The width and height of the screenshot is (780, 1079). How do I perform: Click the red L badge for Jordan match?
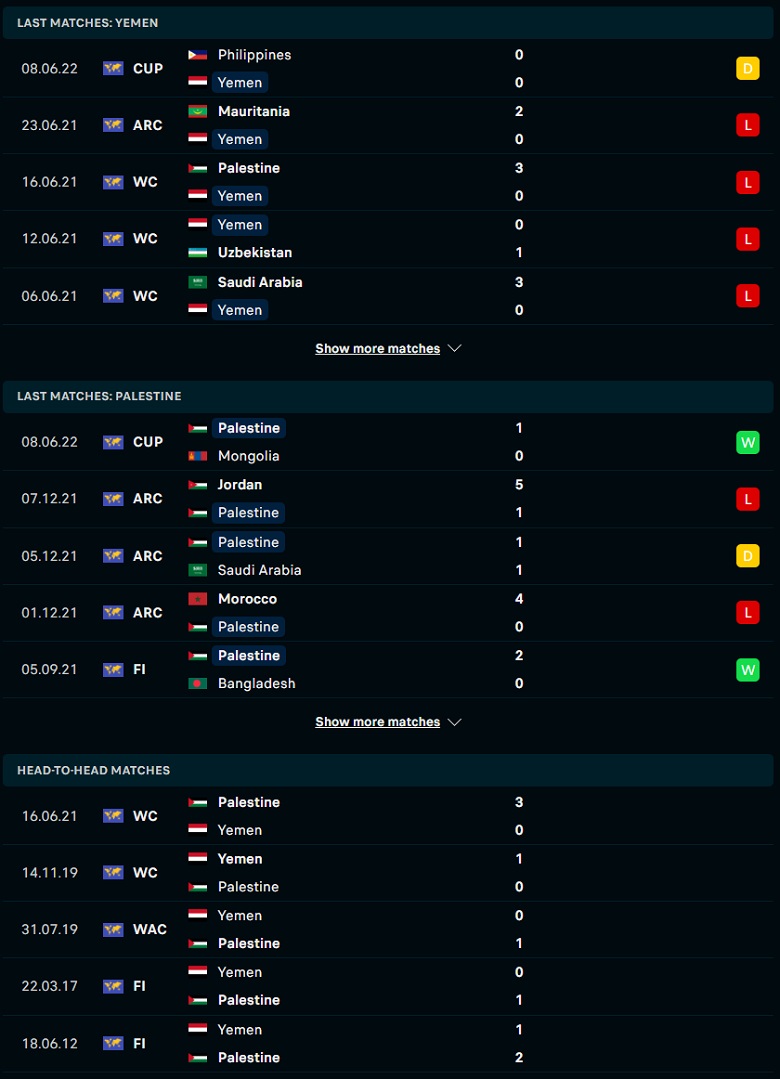(x=748, y=499)
